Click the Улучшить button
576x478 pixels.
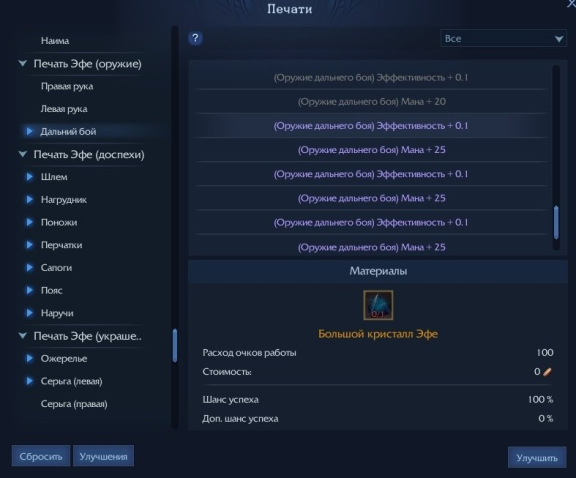point(537,457)
